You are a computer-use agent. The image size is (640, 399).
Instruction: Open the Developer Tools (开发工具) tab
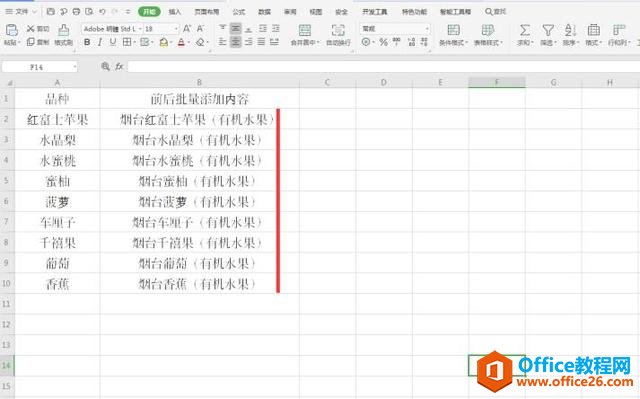[x=375, y=12]
